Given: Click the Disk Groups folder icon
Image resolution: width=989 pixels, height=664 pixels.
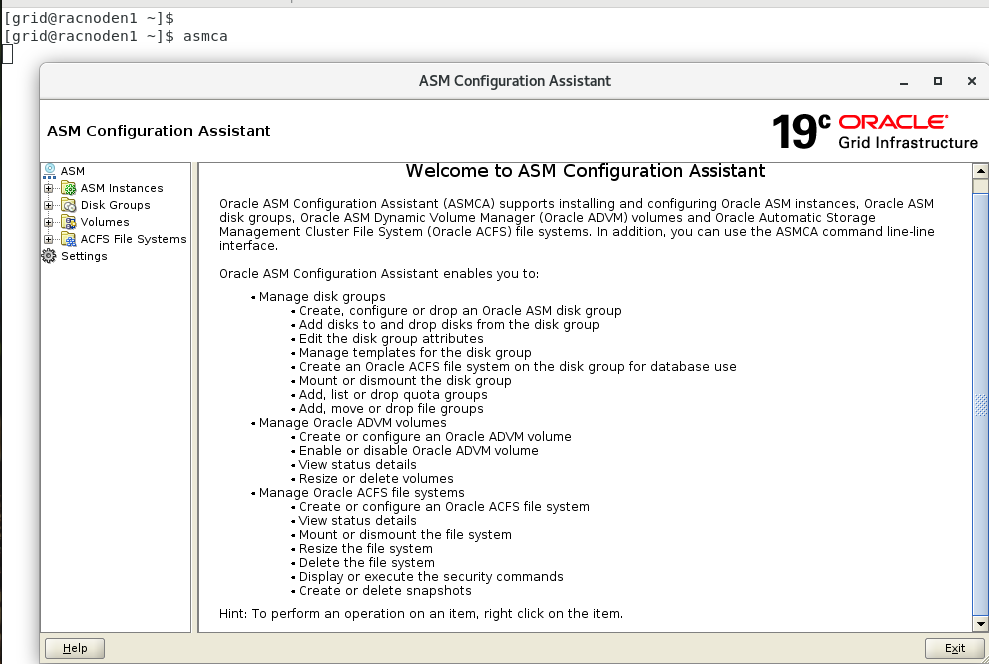Looking at the screenshot, I should click(69, 205).
